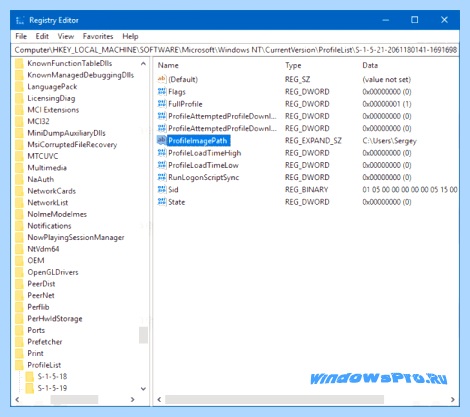This screenshot has width=470, height=417.
Task: Sort values by the Data column header
Action: point(370,65)
